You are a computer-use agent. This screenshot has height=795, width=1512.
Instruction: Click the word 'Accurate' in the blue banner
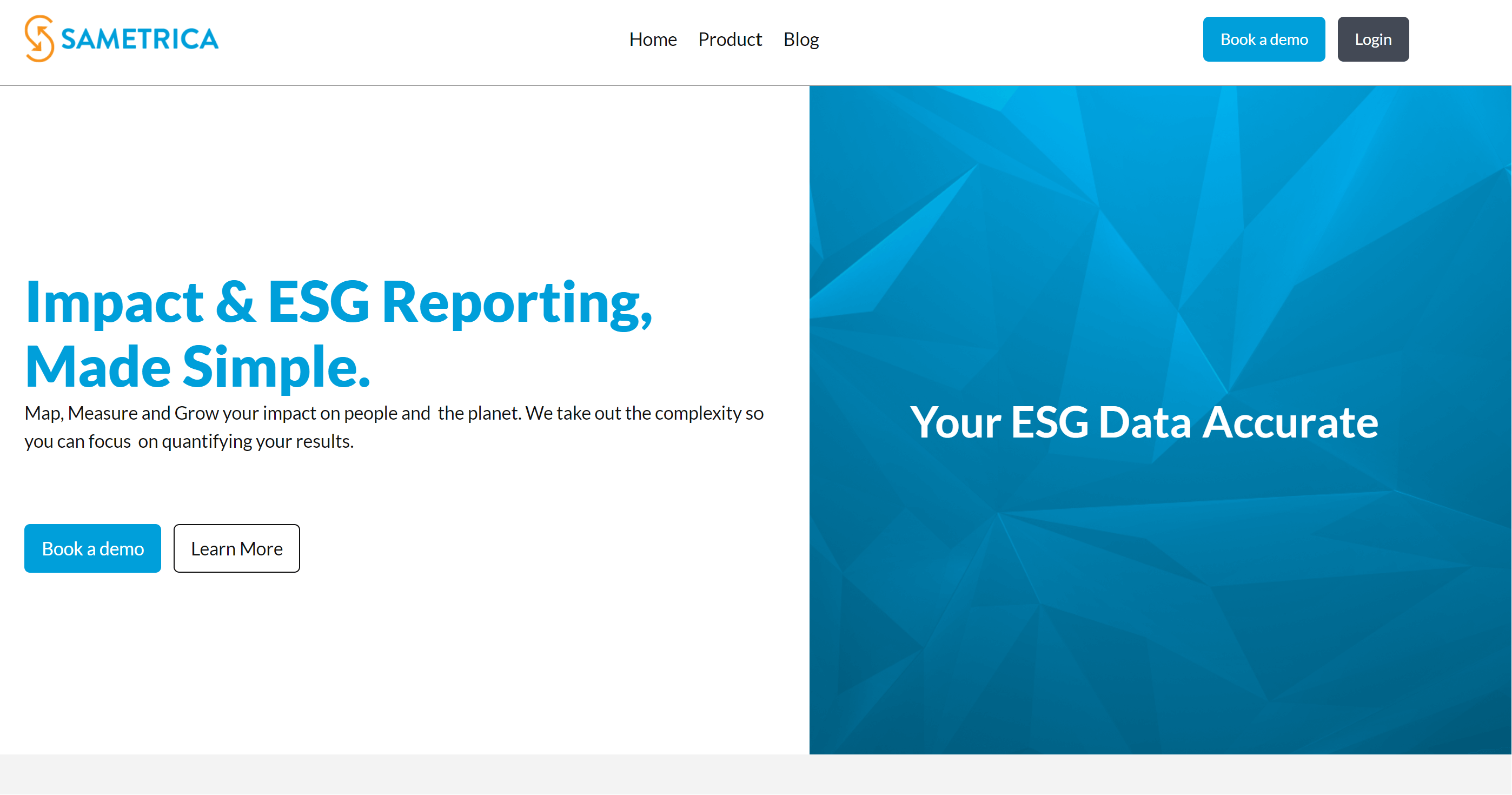pyautogui.click(x=1290, y=422)
